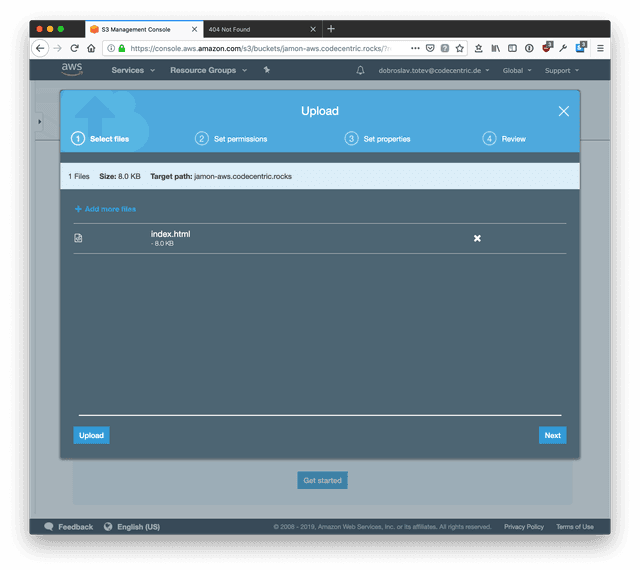Click the Upload button
Screen dimensions: 640x570
91,435
